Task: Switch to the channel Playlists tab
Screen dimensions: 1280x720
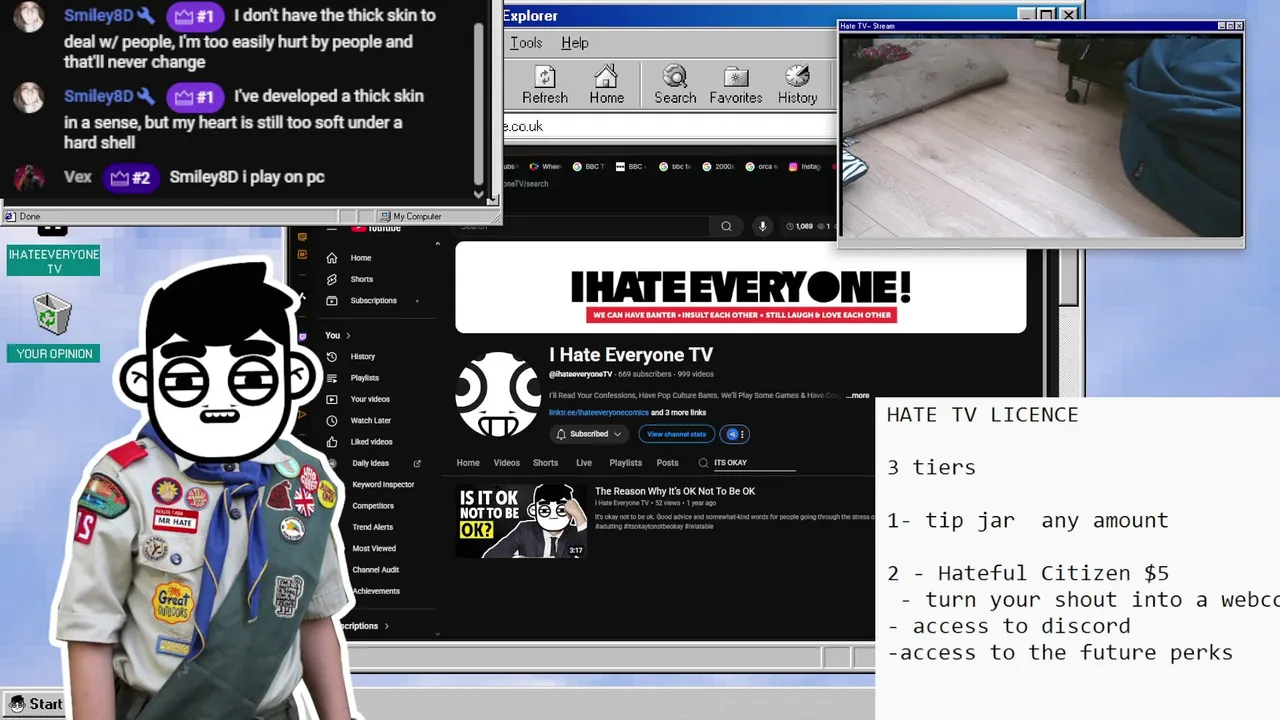Action: [x=625, y=463]
